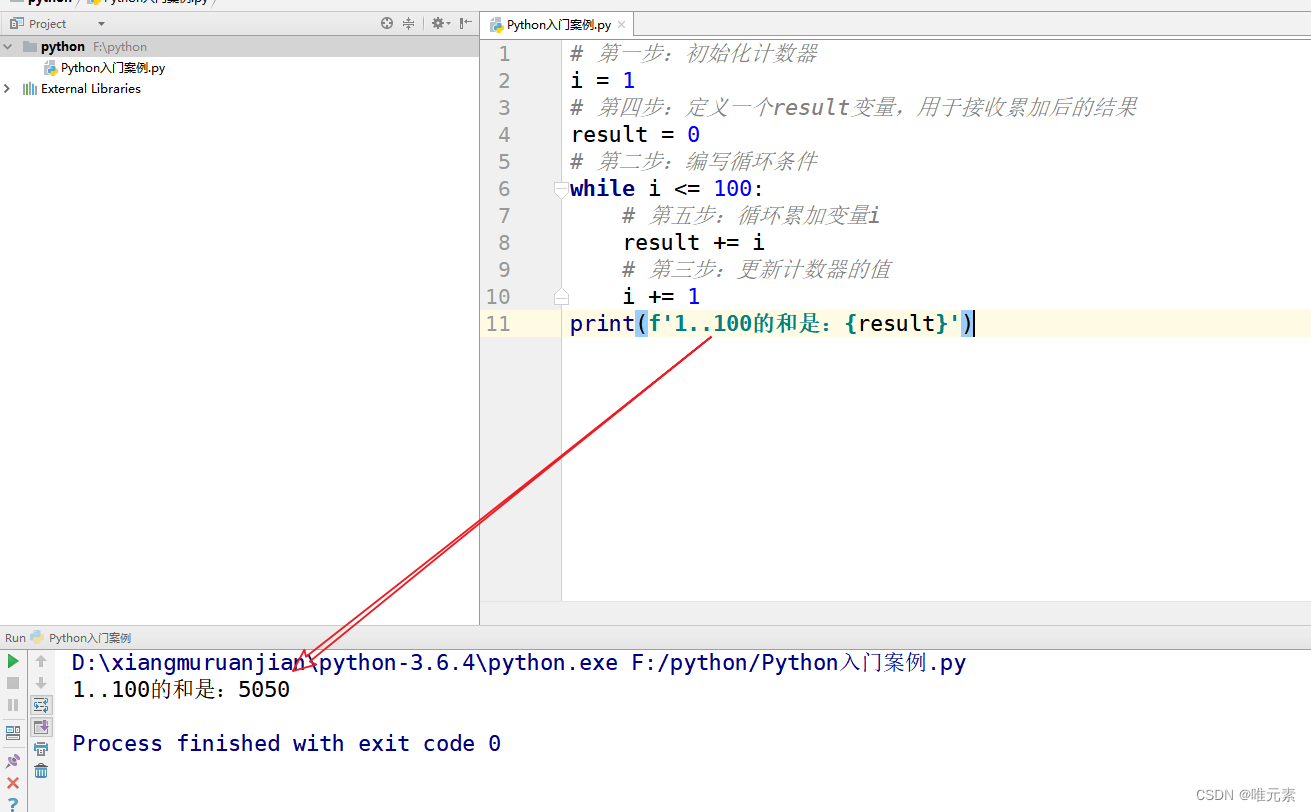
Task: Select Python入门案例.py in project tree
Action: coord(113,68)
